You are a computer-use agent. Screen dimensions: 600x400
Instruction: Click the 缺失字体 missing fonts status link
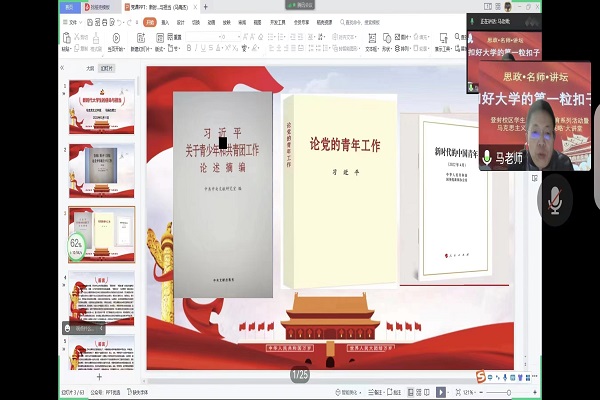[x=141, y=392]
